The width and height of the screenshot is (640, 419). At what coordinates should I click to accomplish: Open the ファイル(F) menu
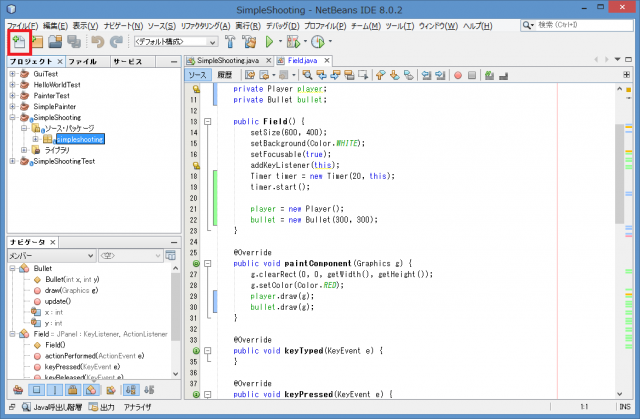coord(22,26)
